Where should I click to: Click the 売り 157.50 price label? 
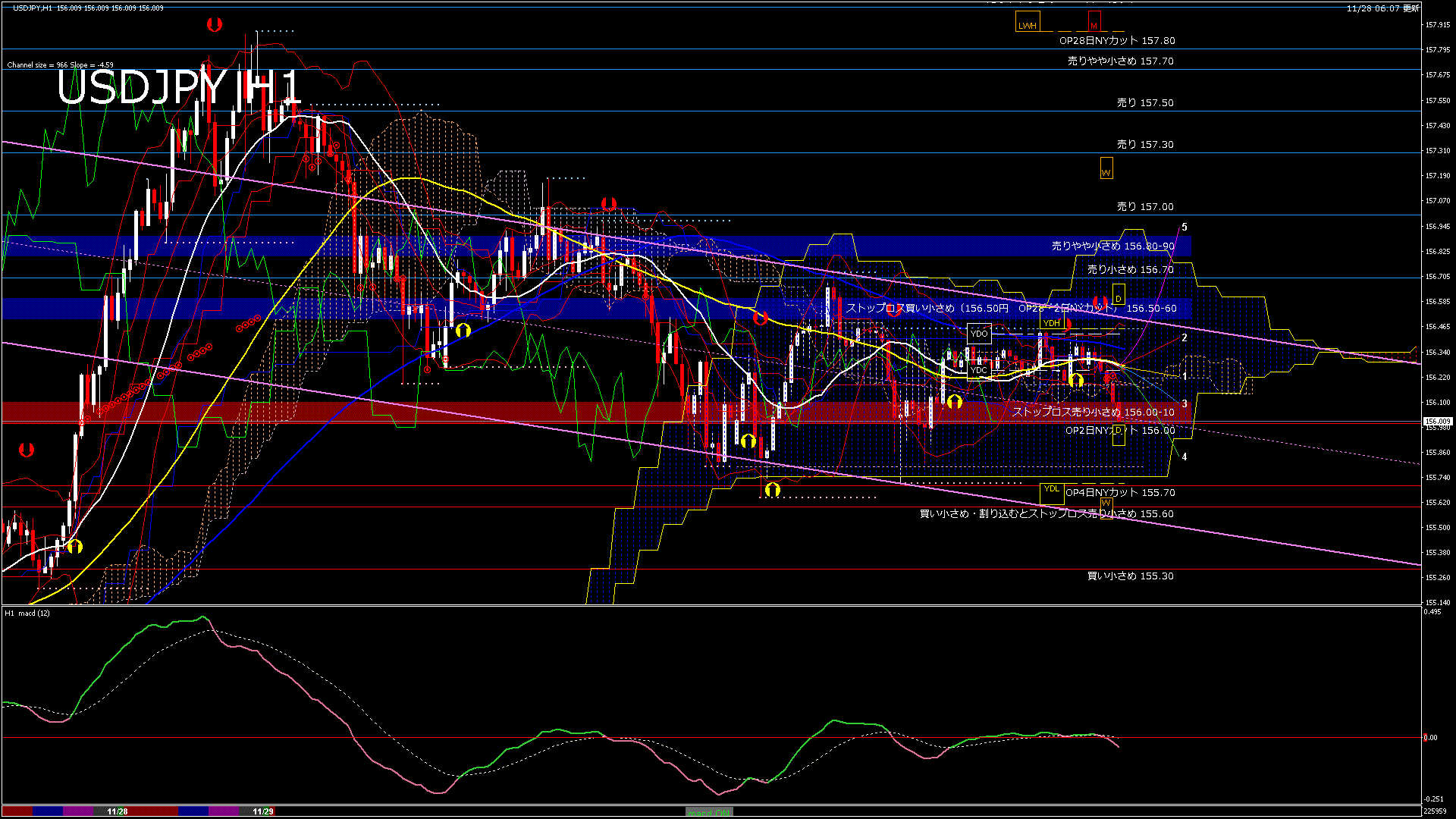[1144, 102]
